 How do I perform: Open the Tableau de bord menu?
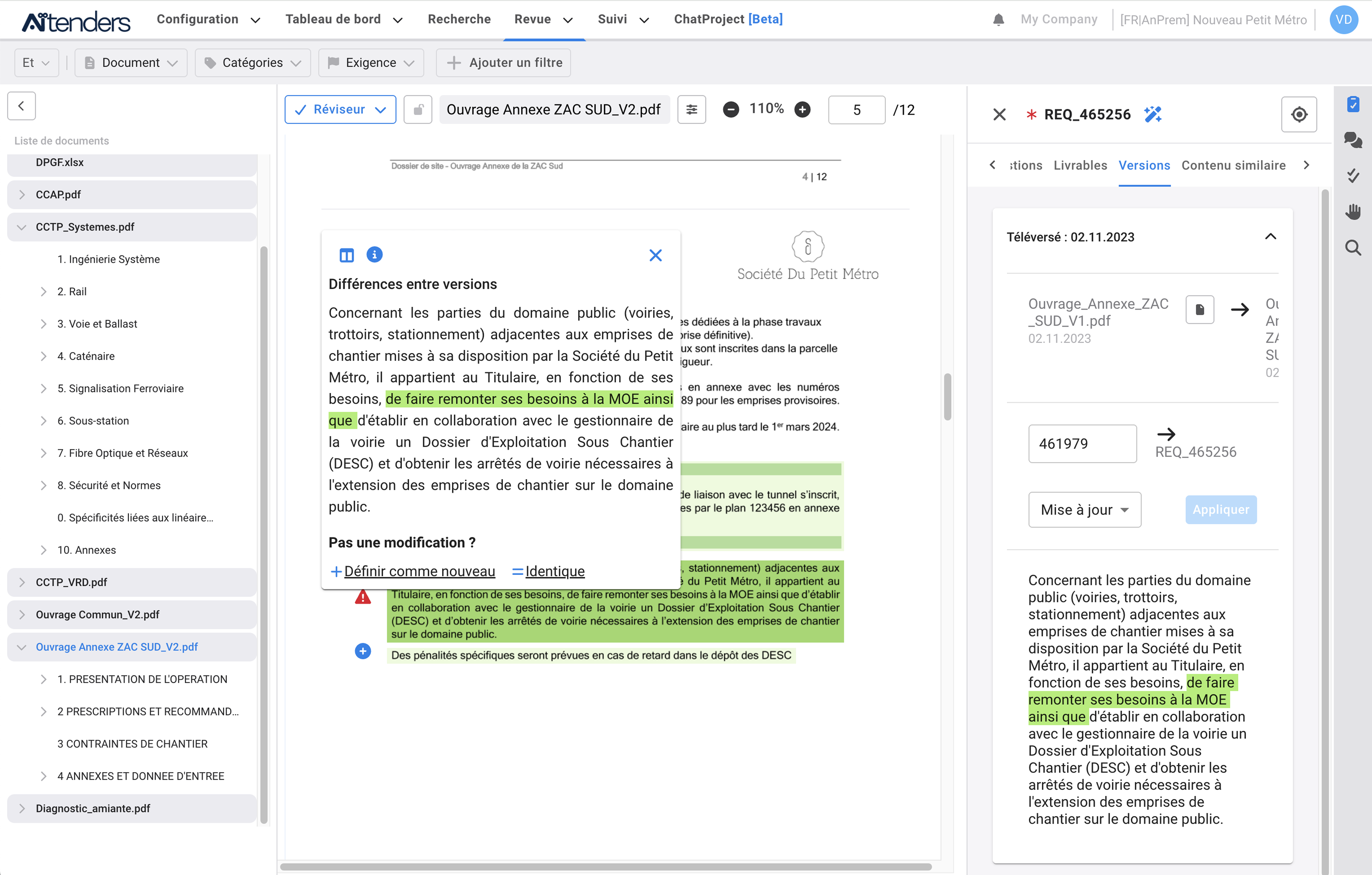click(344, 19)
